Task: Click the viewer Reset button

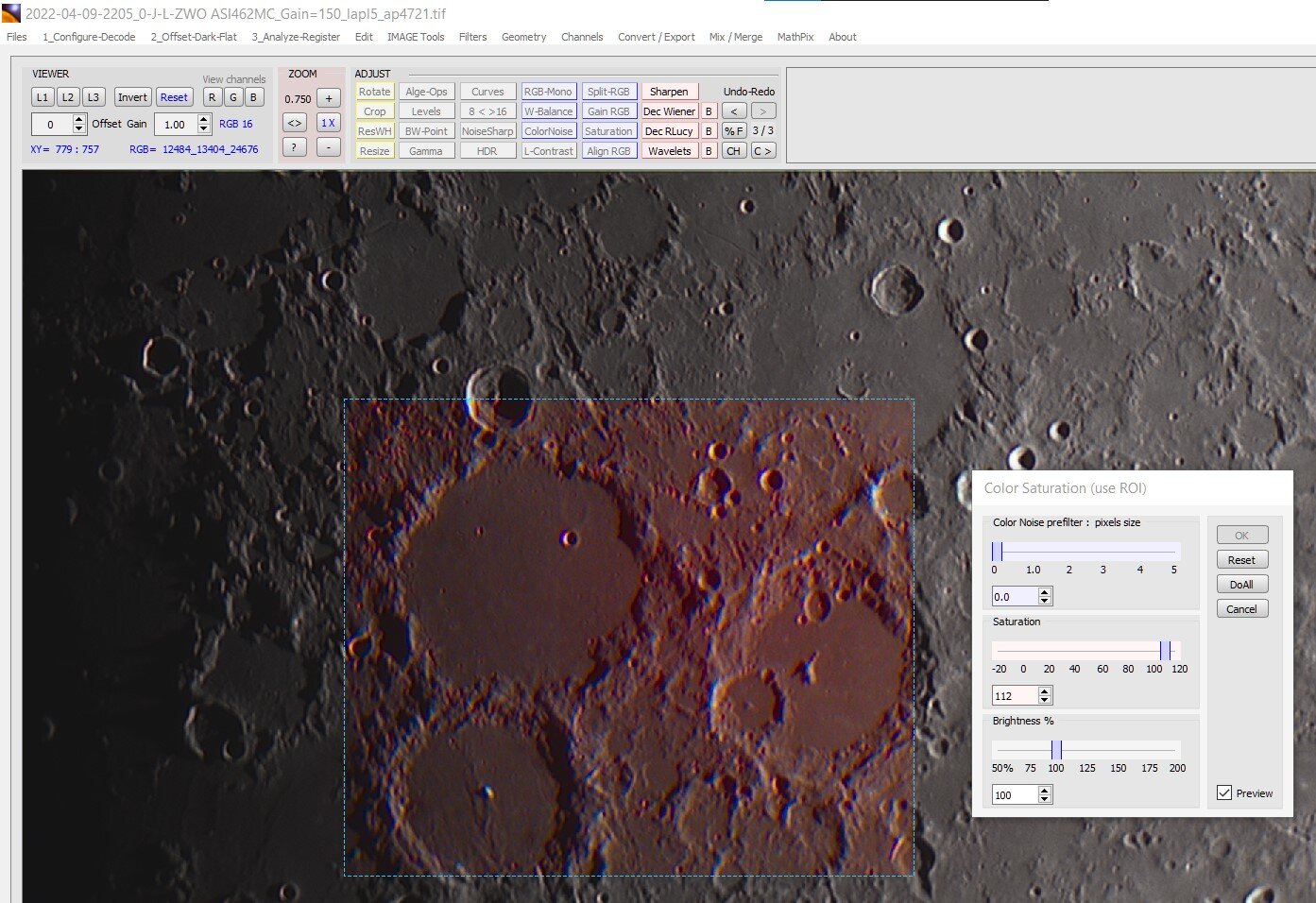Action: click(x=174, y=97)
